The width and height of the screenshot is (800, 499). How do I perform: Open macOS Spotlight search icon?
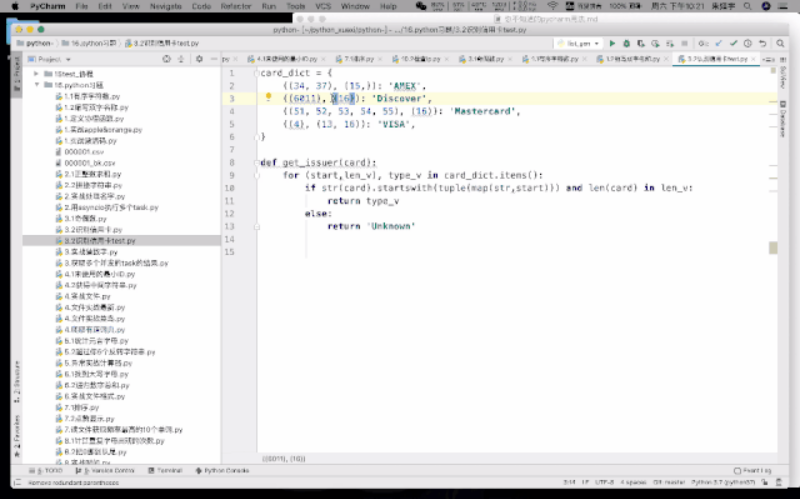pyautogui.click(x=747, y=6)
